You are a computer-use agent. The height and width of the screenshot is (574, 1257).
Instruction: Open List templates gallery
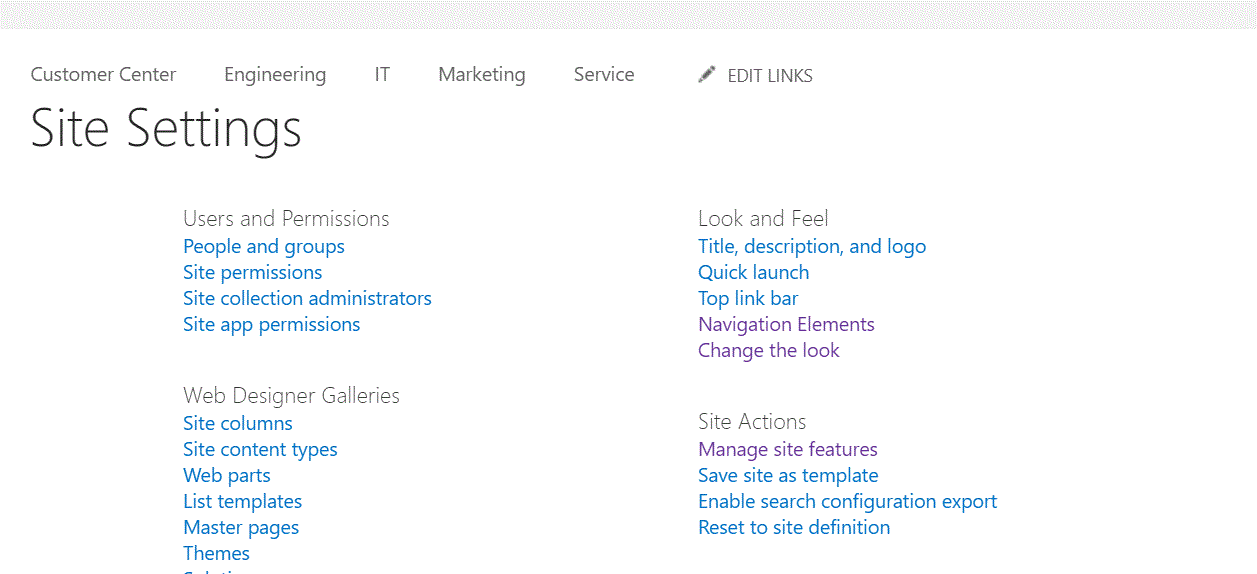coord(243,502)
